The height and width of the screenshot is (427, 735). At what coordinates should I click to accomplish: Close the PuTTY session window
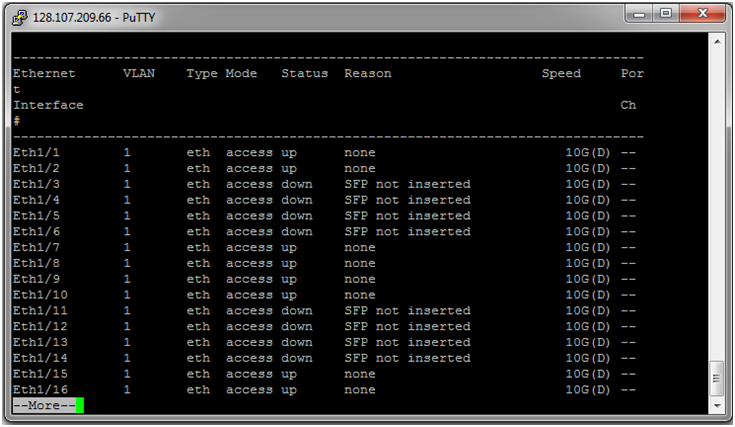pos(702,14)
